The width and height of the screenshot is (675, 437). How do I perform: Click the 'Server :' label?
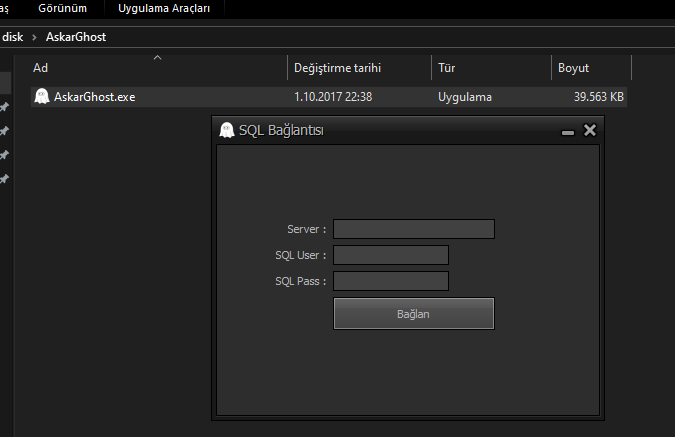[x=307, y=229]
